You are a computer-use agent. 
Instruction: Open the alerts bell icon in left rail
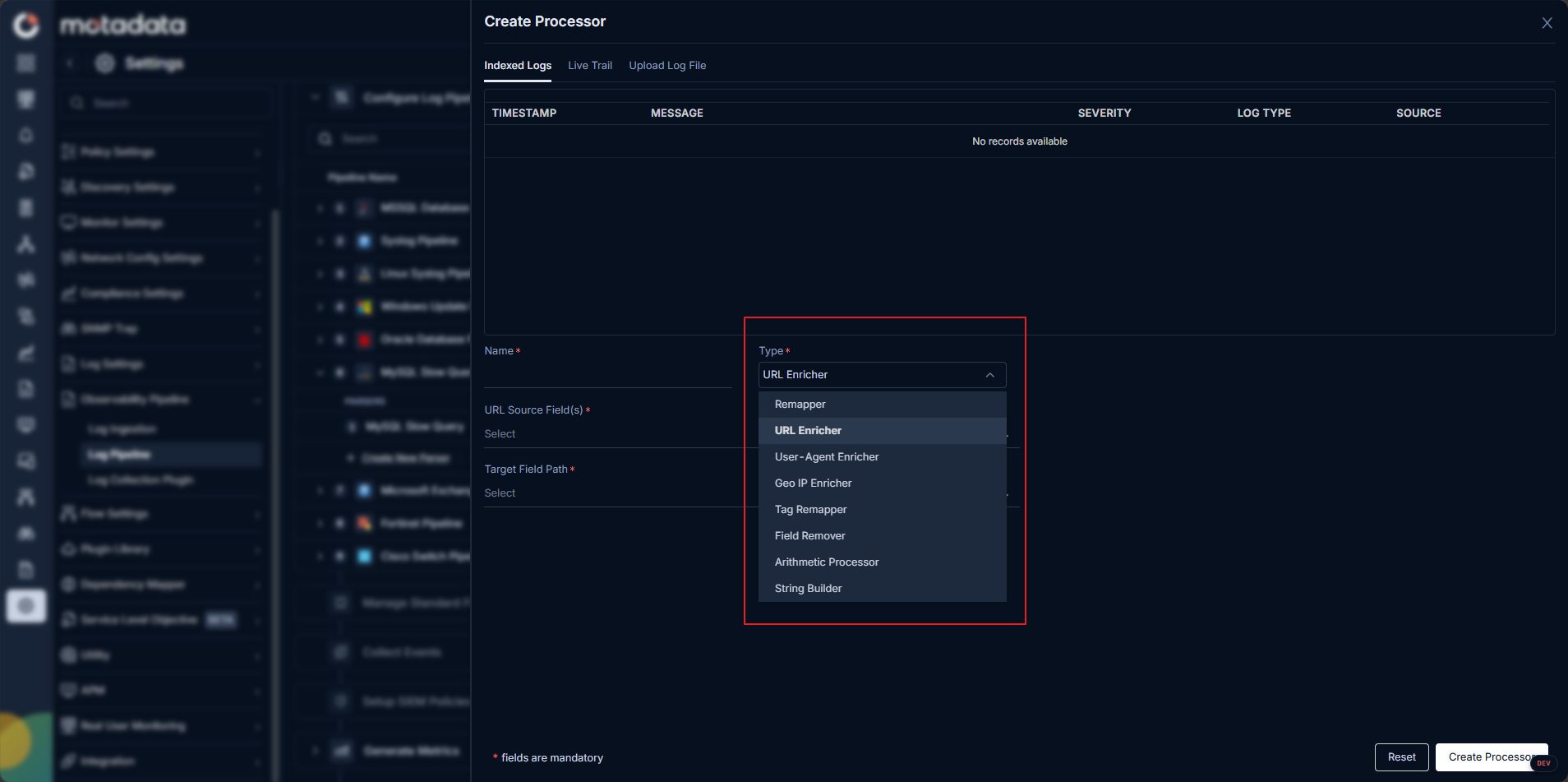(x=26, y=135)
